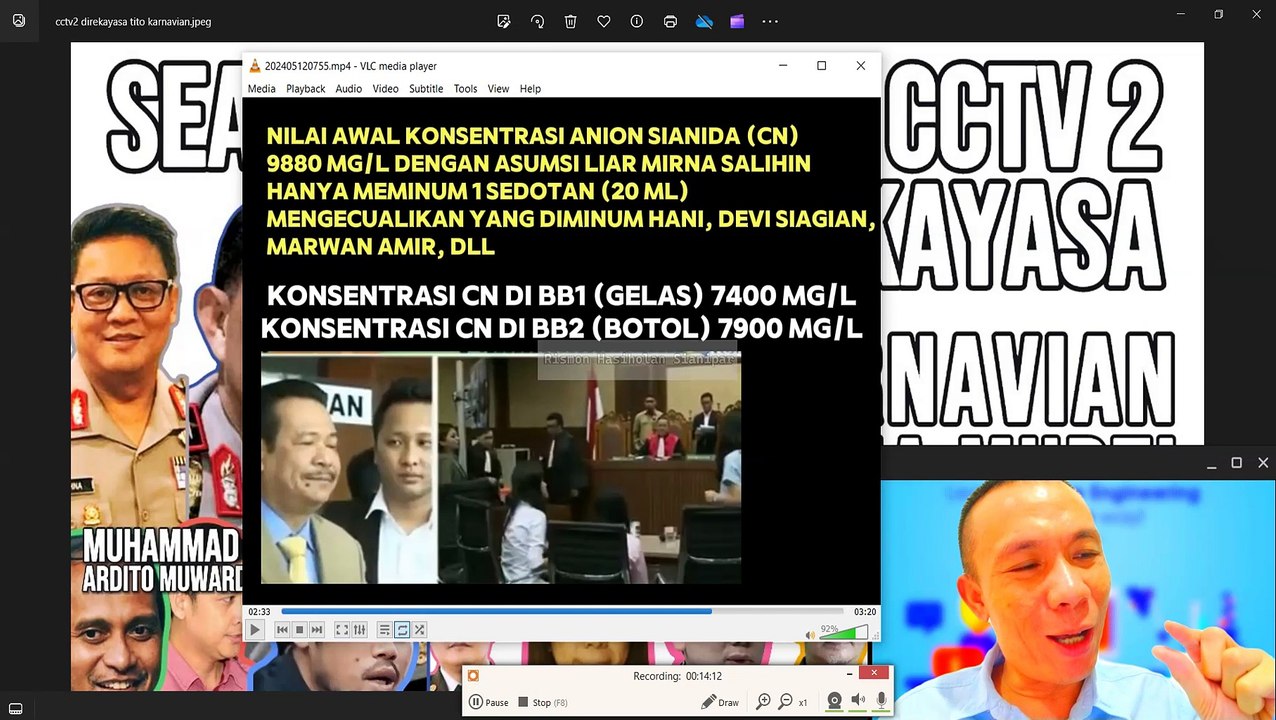Open the Video menu in VLC
This screenshot has height=720, width=1276.
(x=385, y=89)
